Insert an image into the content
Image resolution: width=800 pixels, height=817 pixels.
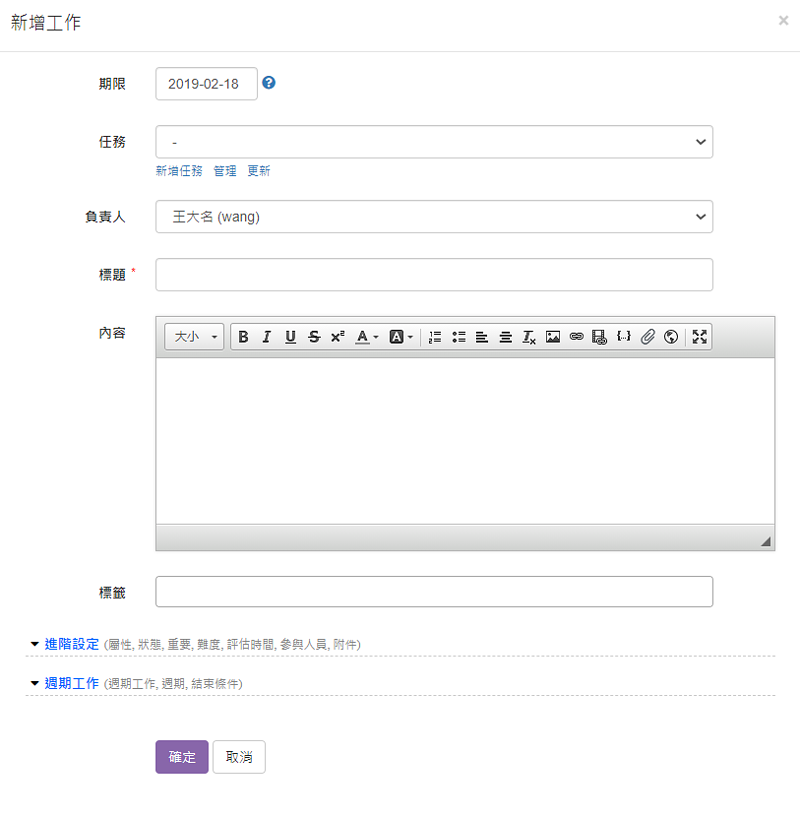(x=553, y=337)
